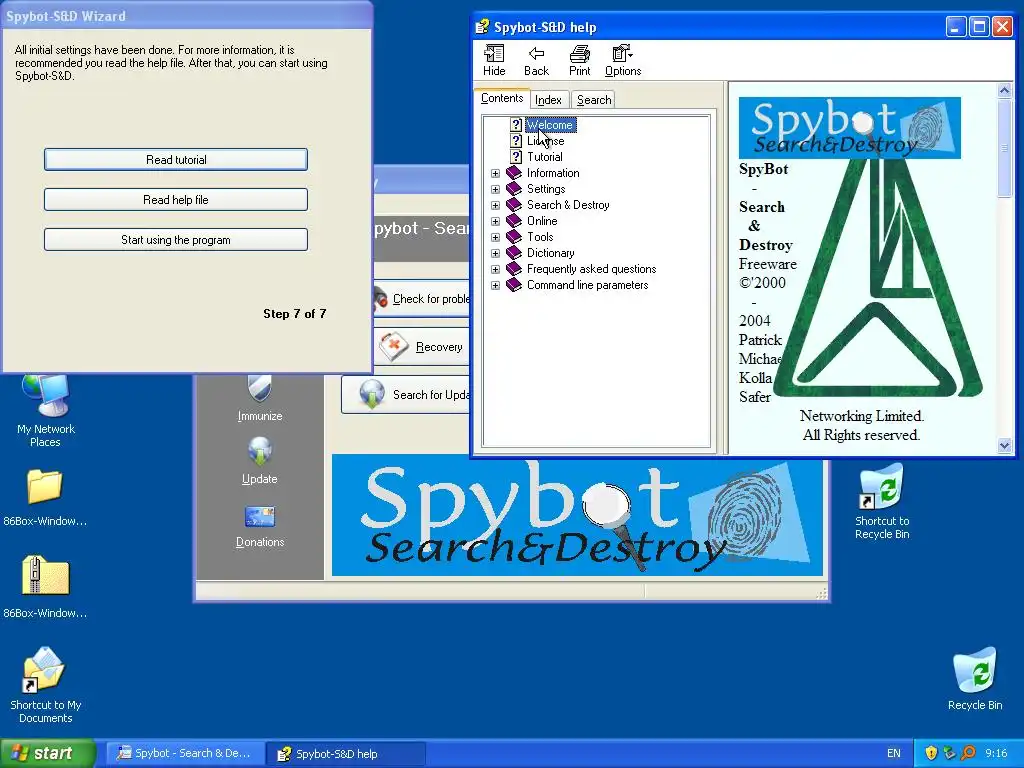
Task: Click the Settings book icon
Action: click(515, 189)
